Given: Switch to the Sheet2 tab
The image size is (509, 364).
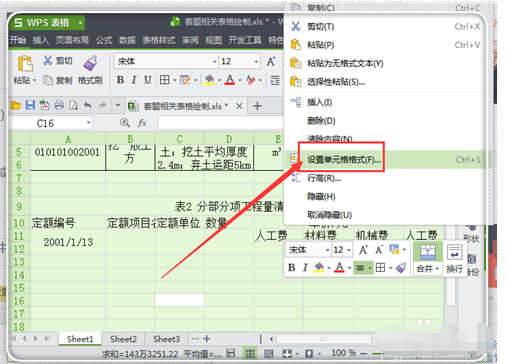Looking at the screenshot, I should [123, 339].
